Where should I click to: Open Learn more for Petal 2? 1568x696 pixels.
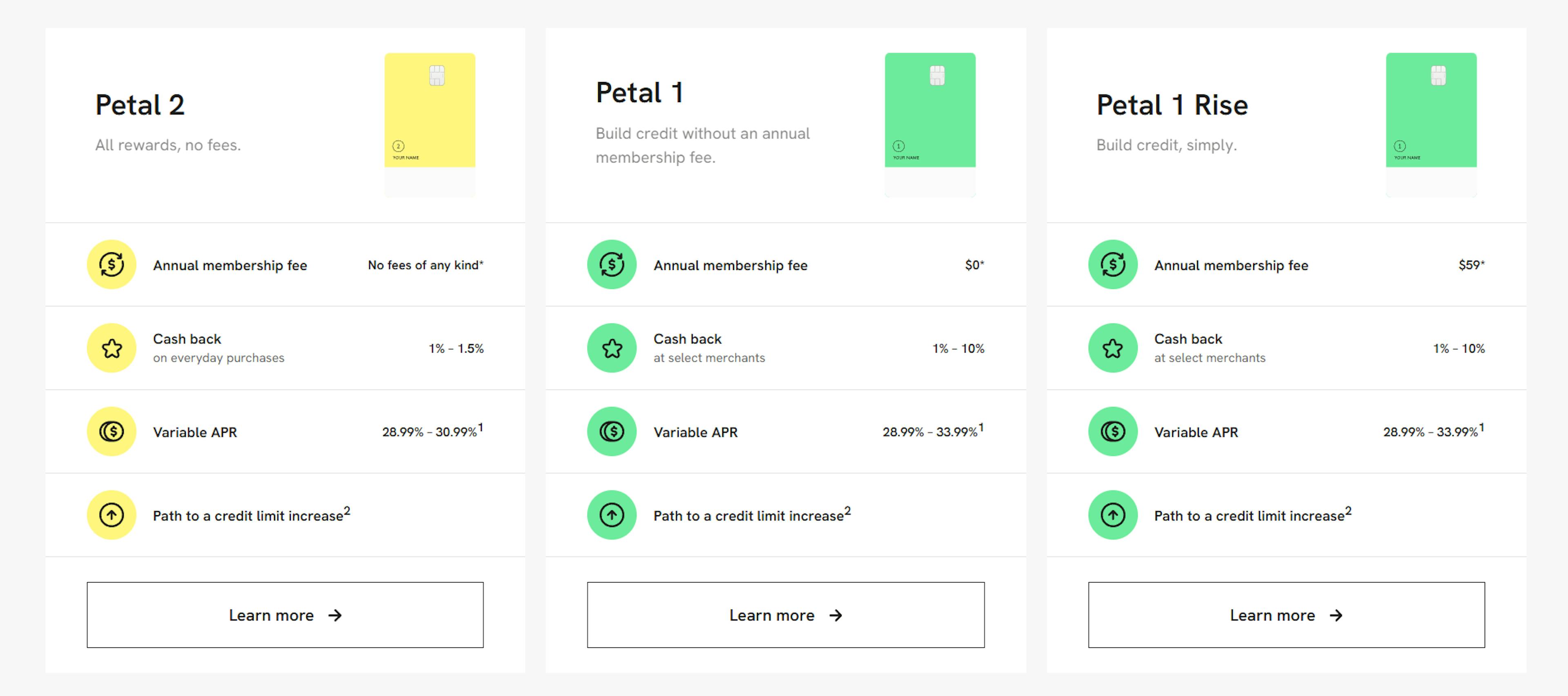(285, 615)
